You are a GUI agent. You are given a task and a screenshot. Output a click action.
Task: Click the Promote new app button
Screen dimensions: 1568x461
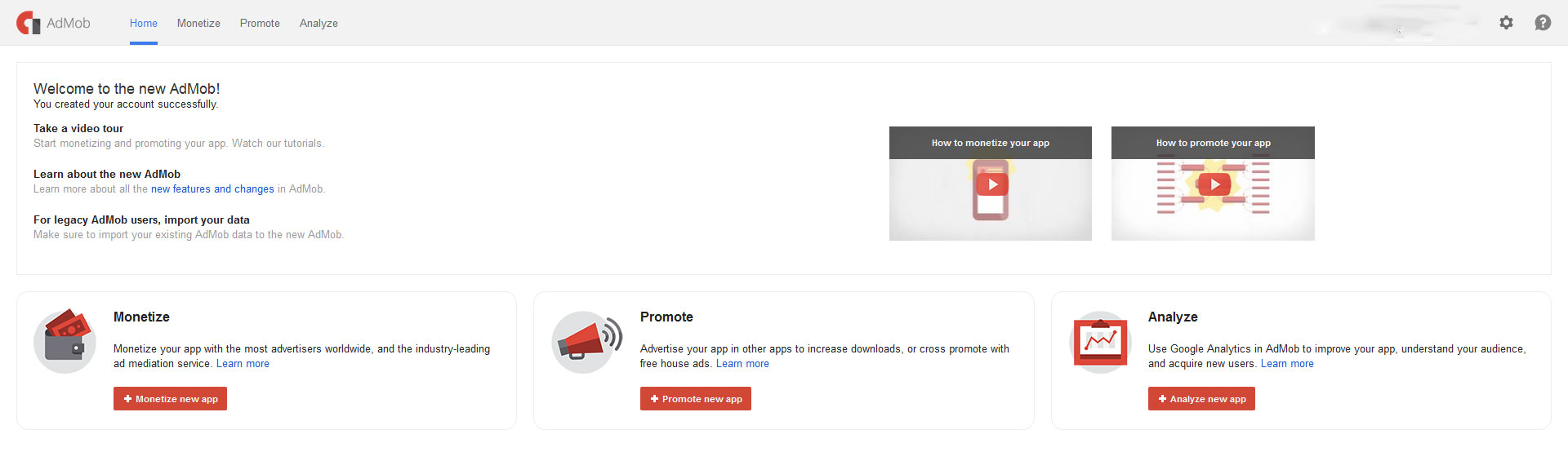696,399
